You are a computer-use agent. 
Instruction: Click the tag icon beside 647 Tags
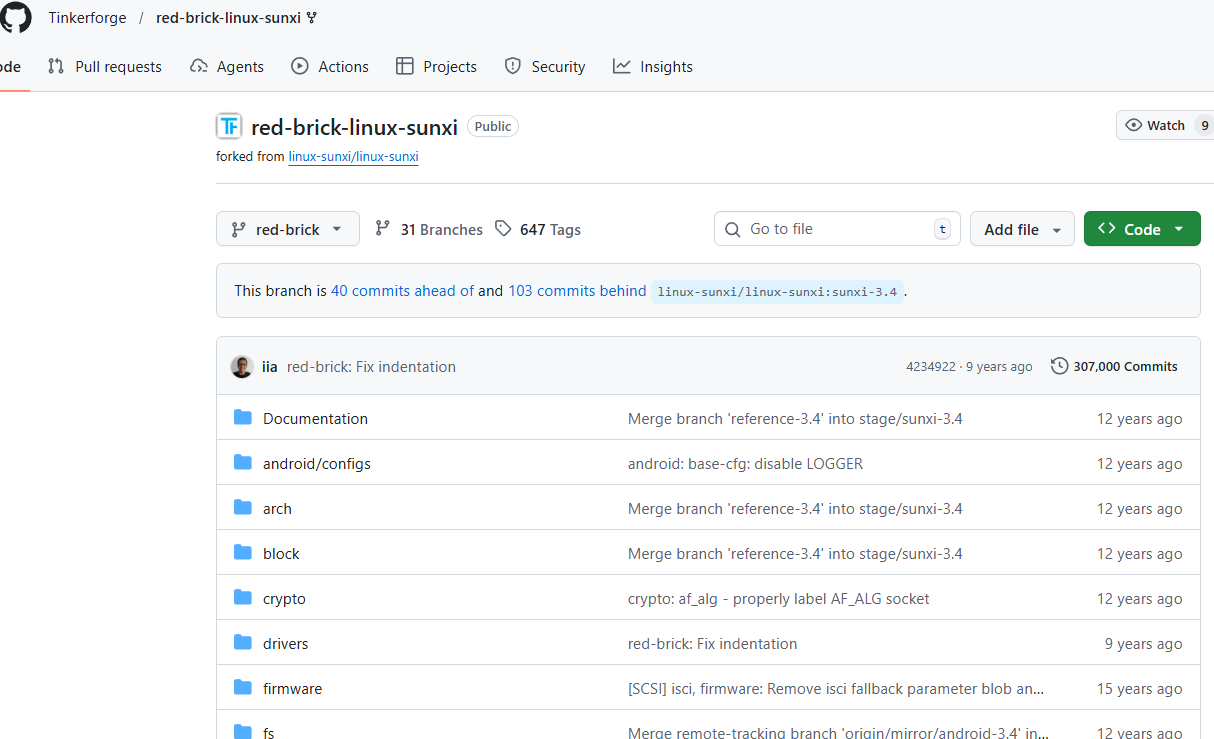(503, 229)
